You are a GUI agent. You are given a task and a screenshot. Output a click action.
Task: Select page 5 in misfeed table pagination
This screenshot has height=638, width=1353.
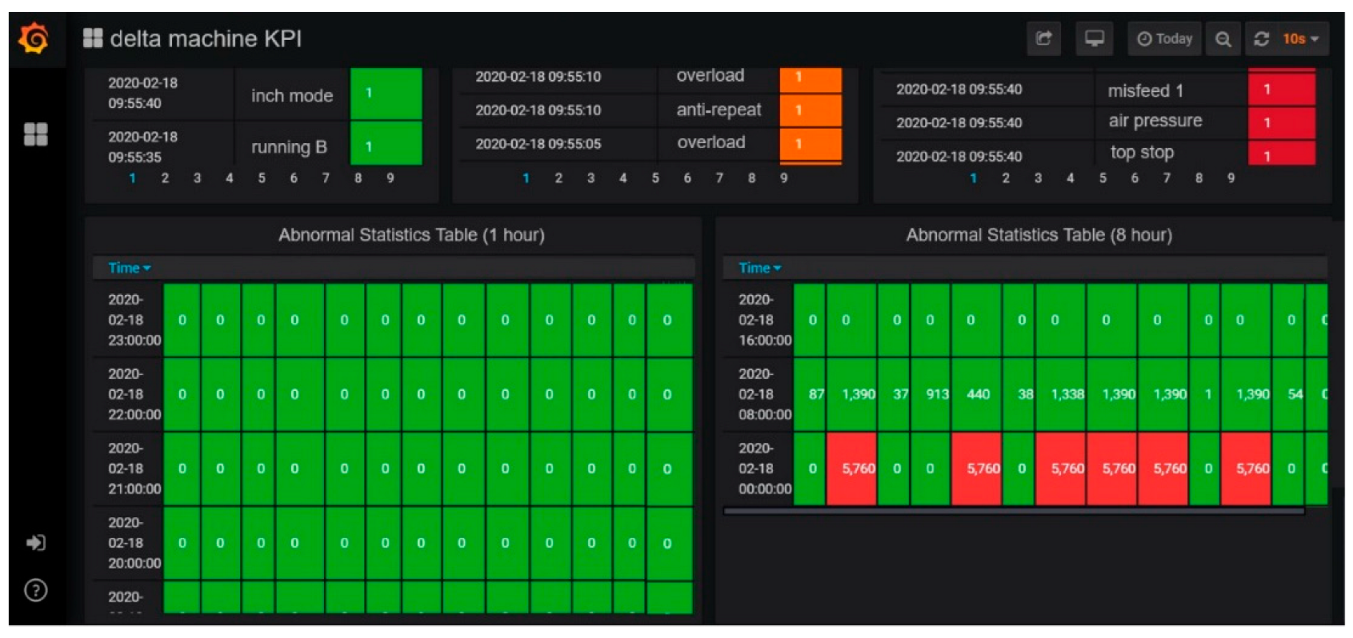pyautogui.click(x=1102, y=179)
